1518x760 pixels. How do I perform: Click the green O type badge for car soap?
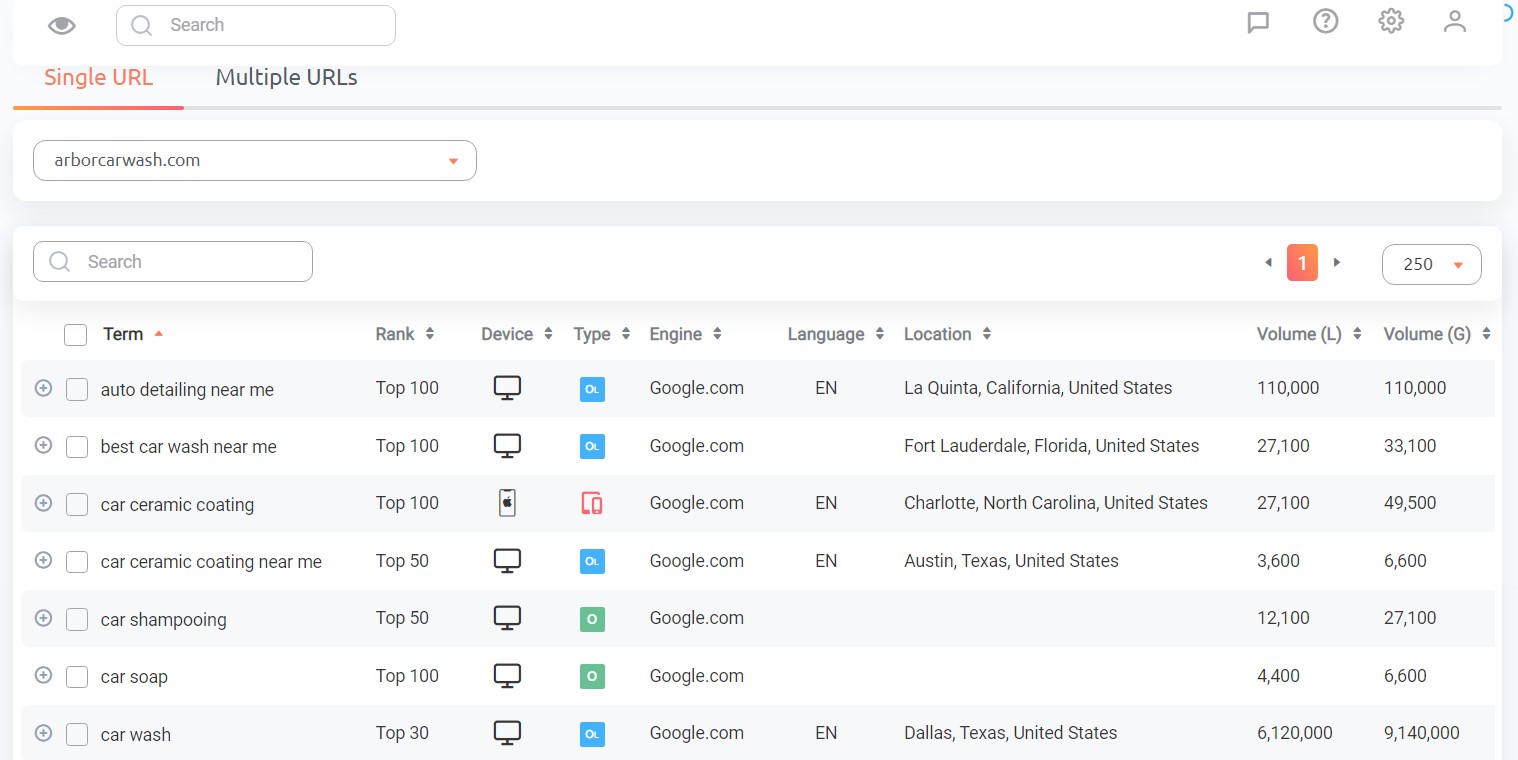point(592,677)
